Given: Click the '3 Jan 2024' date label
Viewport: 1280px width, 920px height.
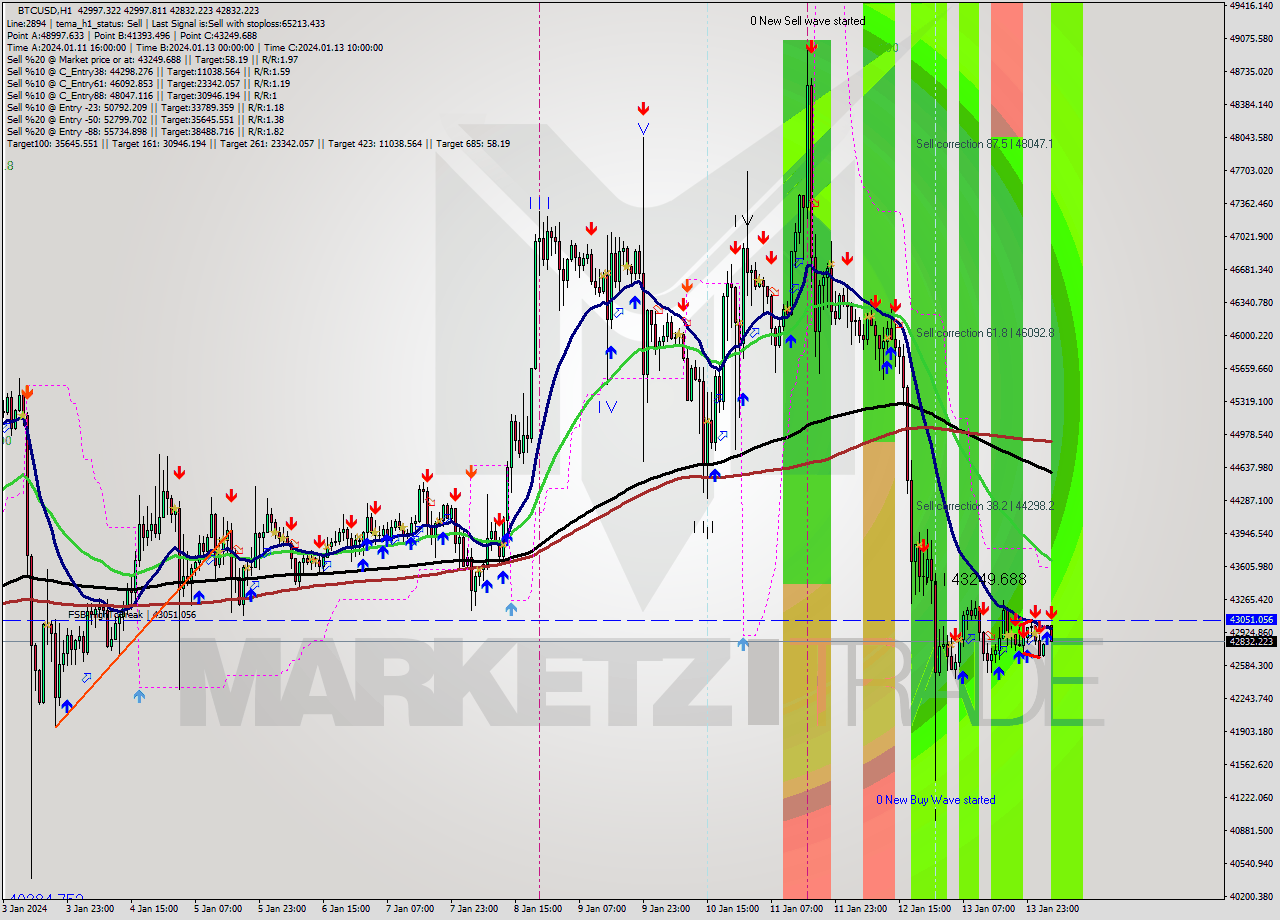Looking at the screenshot, I should (26, 909).
